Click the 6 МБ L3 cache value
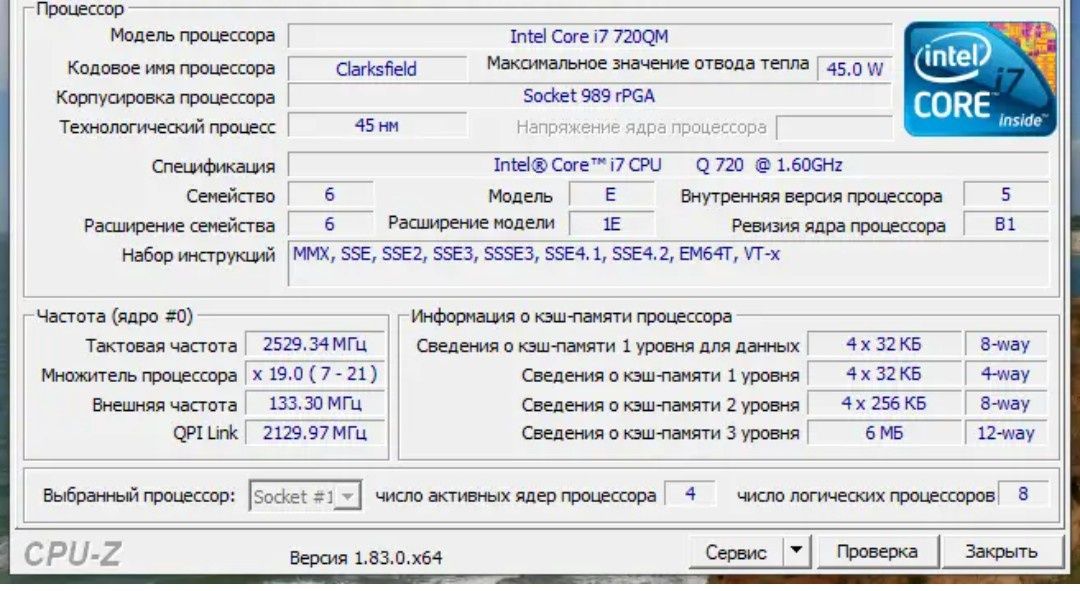Viewport: 1080px width, 591px height. coord(884,433)
